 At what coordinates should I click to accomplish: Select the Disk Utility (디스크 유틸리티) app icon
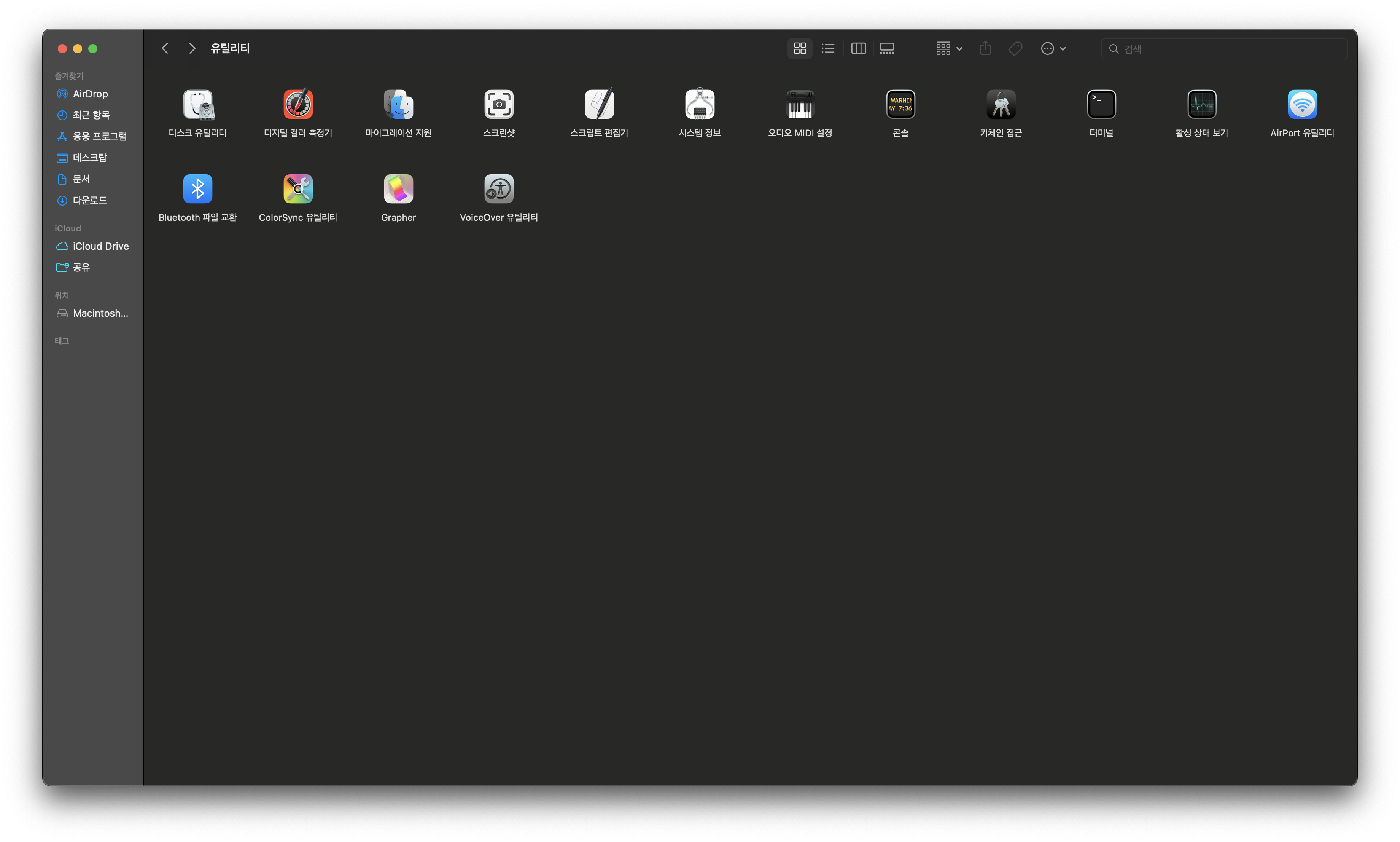coord(197,104)
